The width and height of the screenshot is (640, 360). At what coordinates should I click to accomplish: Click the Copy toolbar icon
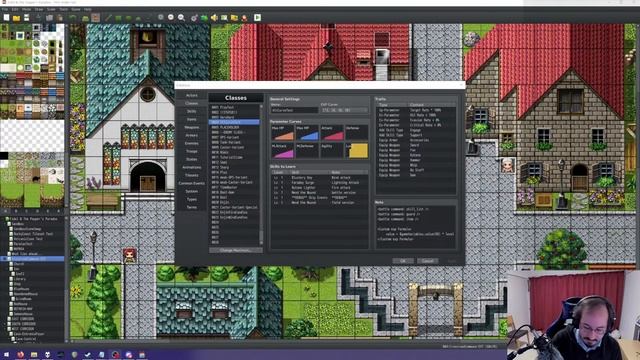(49, 18)
